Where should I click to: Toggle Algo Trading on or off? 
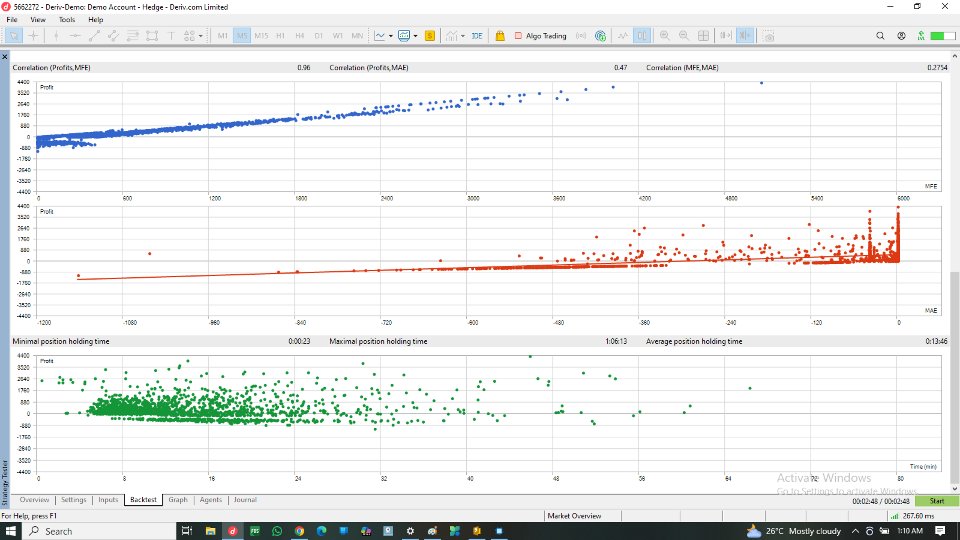(x=539, y=36)
